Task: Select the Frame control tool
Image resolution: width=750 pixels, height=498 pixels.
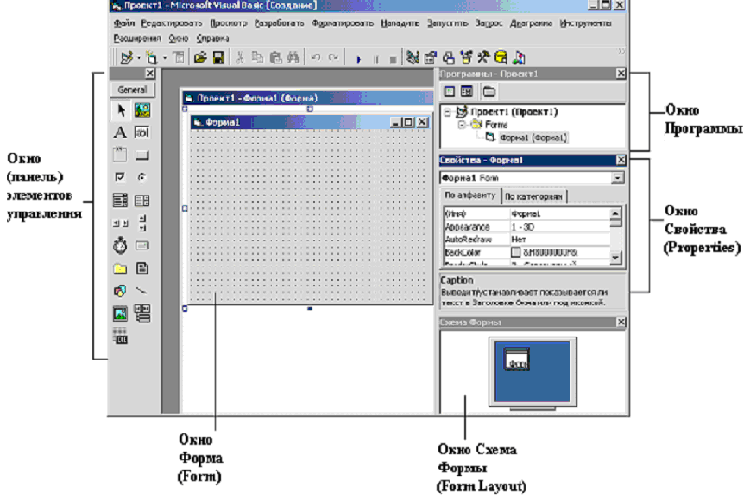Action: pos(120,155)
